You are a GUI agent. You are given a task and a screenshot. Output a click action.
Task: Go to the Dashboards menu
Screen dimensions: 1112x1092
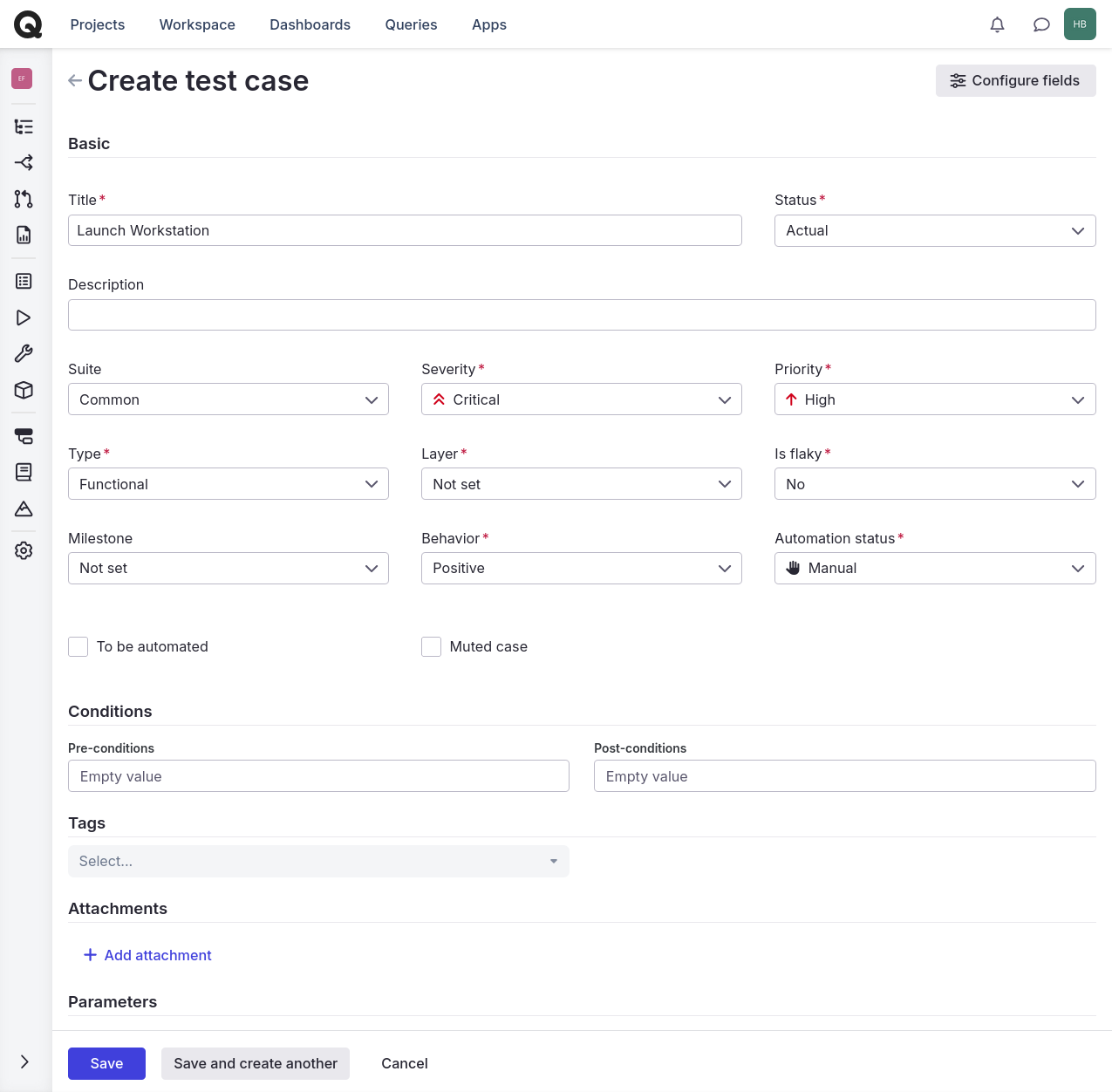tap(310, 24)
